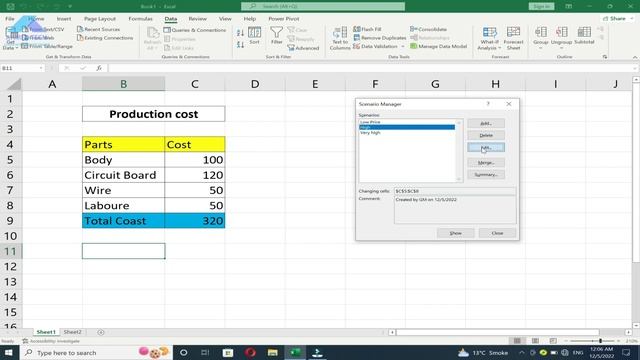Click the Windows Start button
640x360 pixels.
(9, 352)
